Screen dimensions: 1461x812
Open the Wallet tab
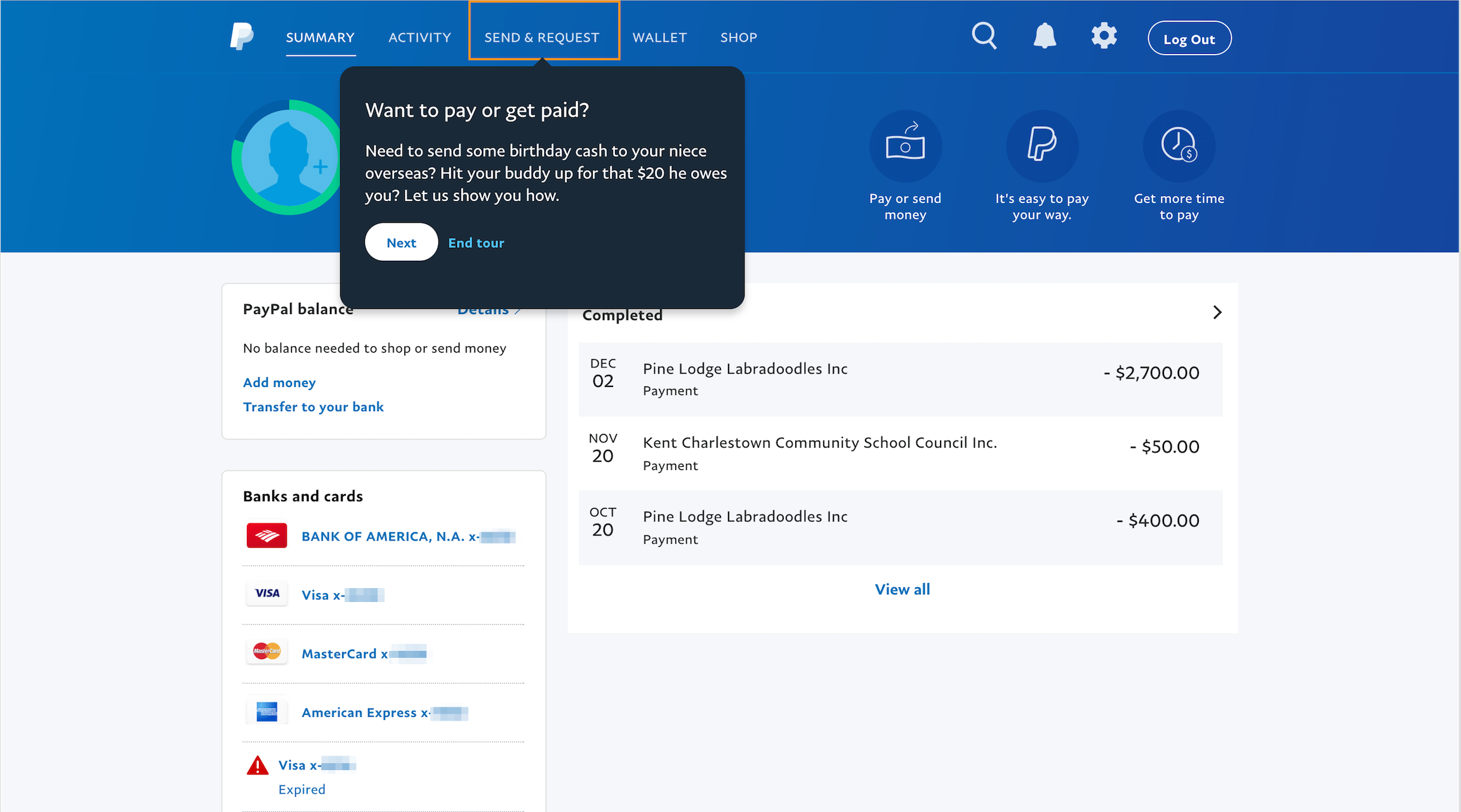659,37
